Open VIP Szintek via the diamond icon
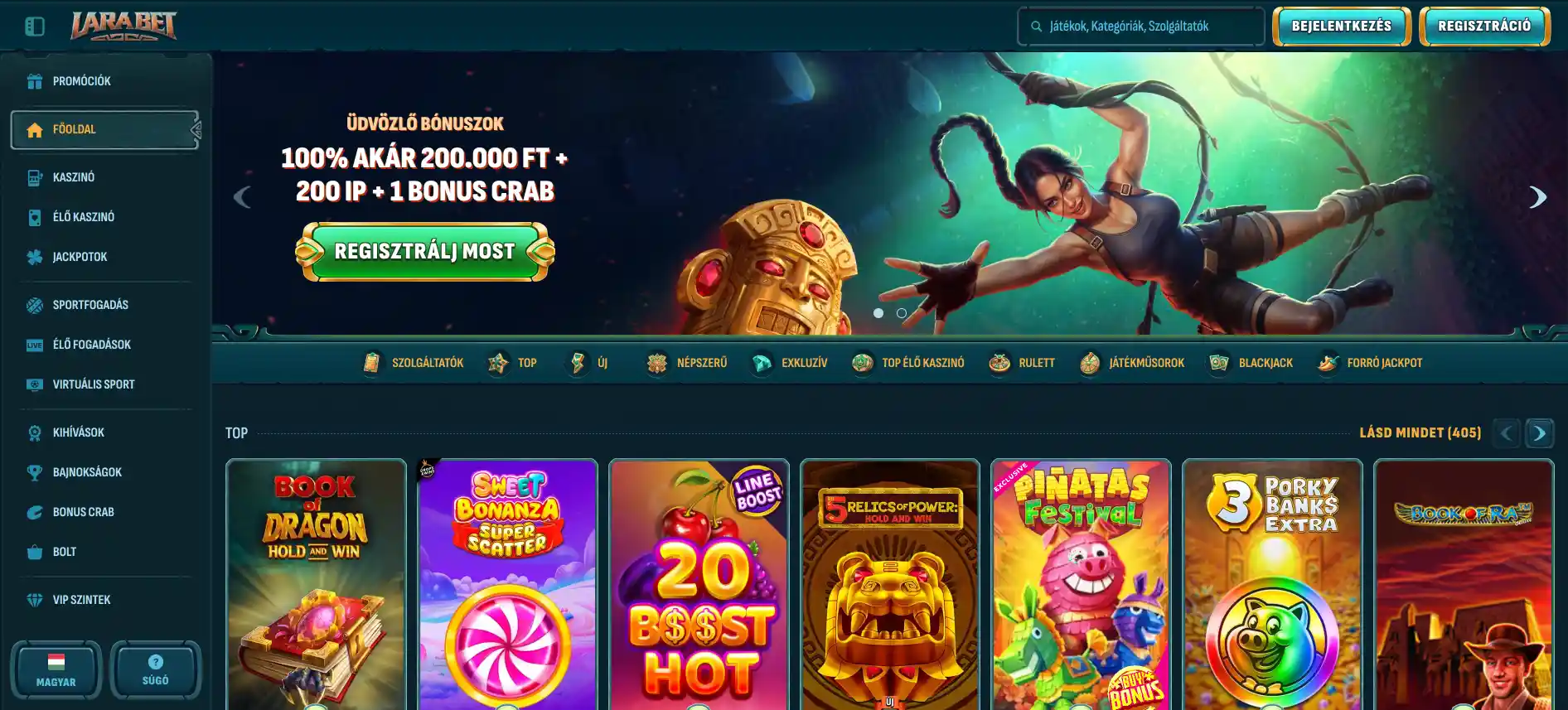Viewport: 1568px width, 710px height. (x=35, y=600)
